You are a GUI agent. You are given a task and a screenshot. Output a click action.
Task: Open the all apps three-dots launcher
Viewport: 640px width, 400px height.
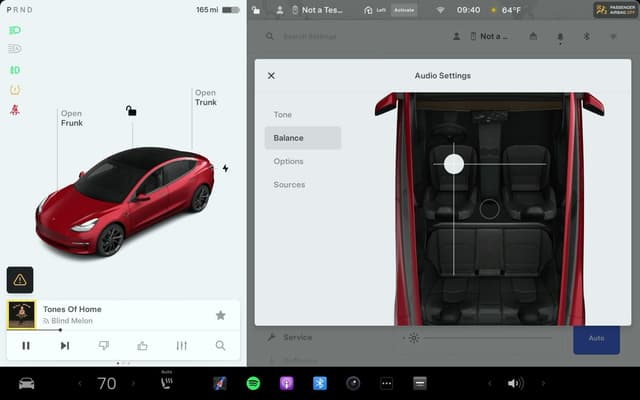386,383
